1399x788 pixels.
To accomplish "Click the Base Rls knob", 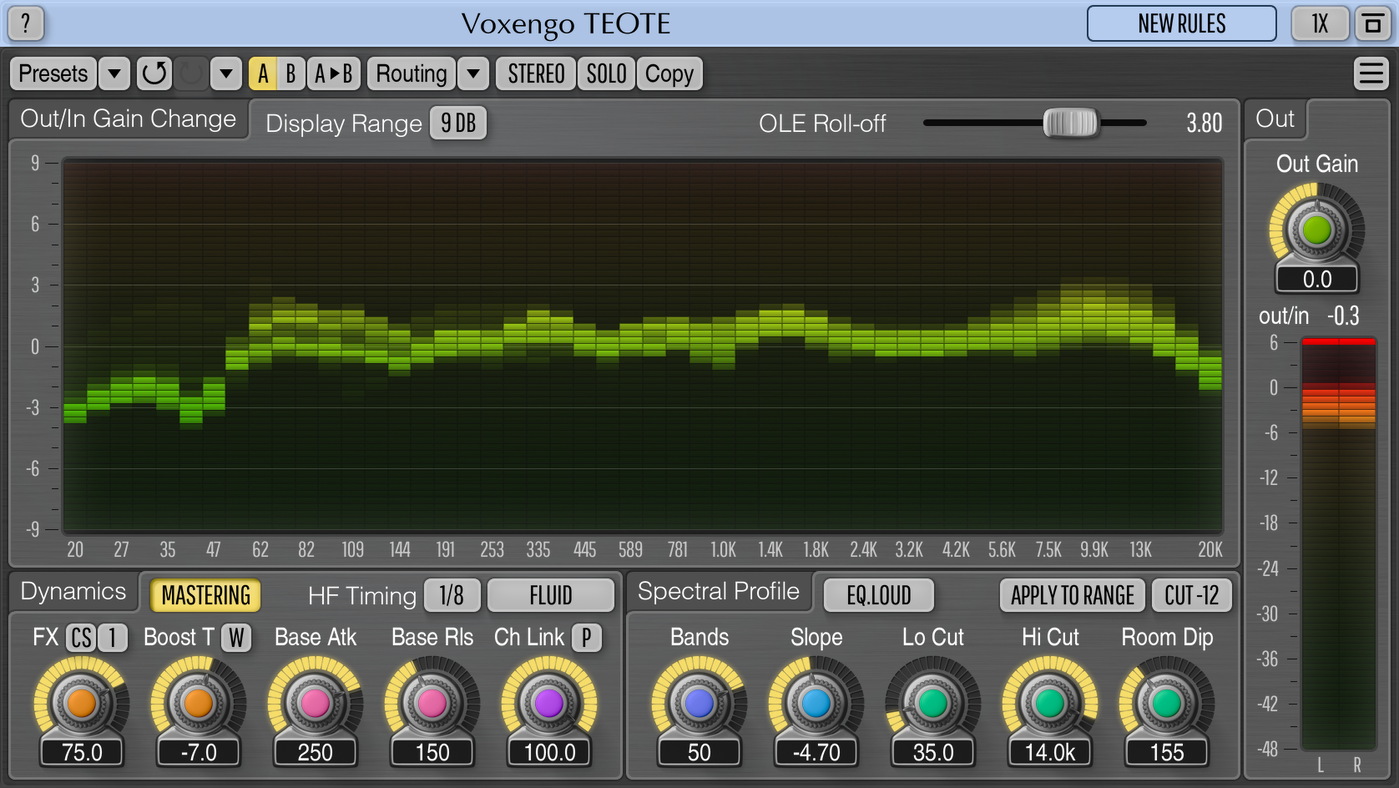I will [432, 703].
